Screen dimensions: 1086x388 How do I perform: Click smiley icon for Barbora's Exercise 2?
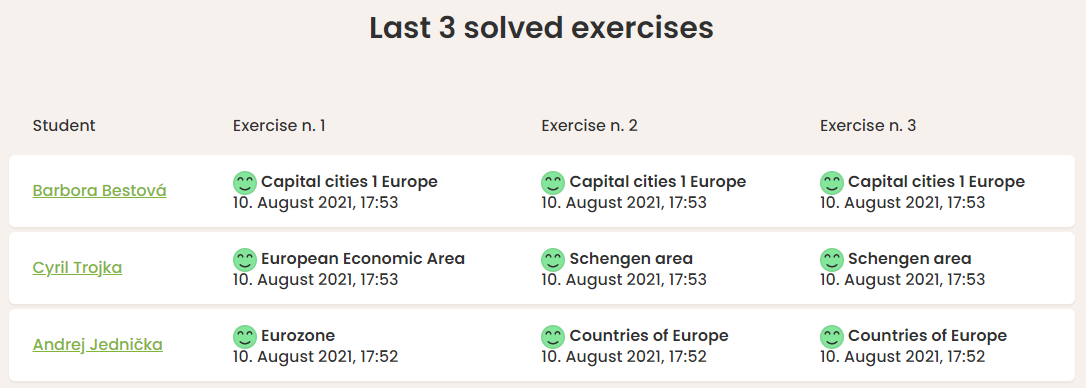[553, 183]
